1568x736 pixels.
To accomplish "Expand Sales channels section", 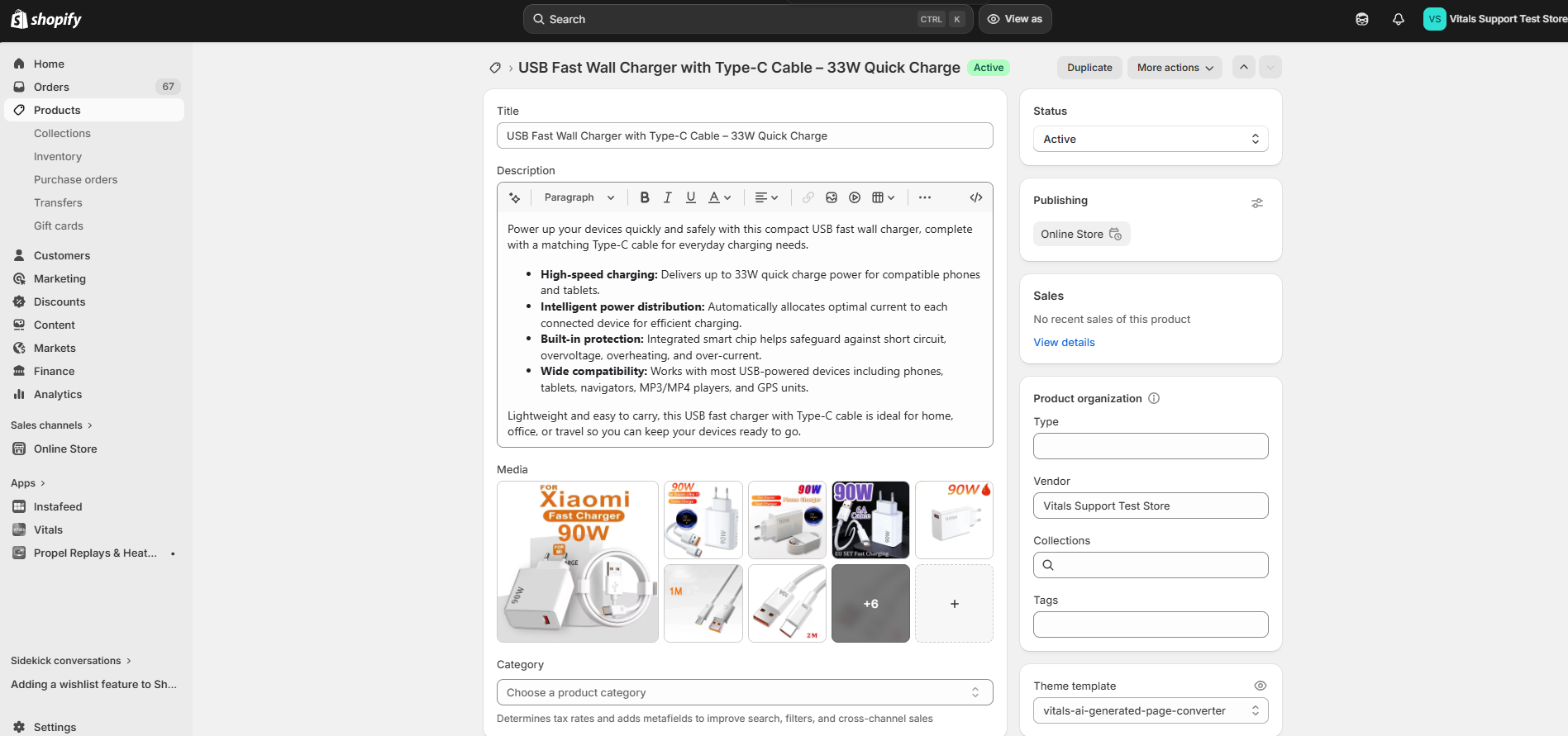I will coord(51,425).
